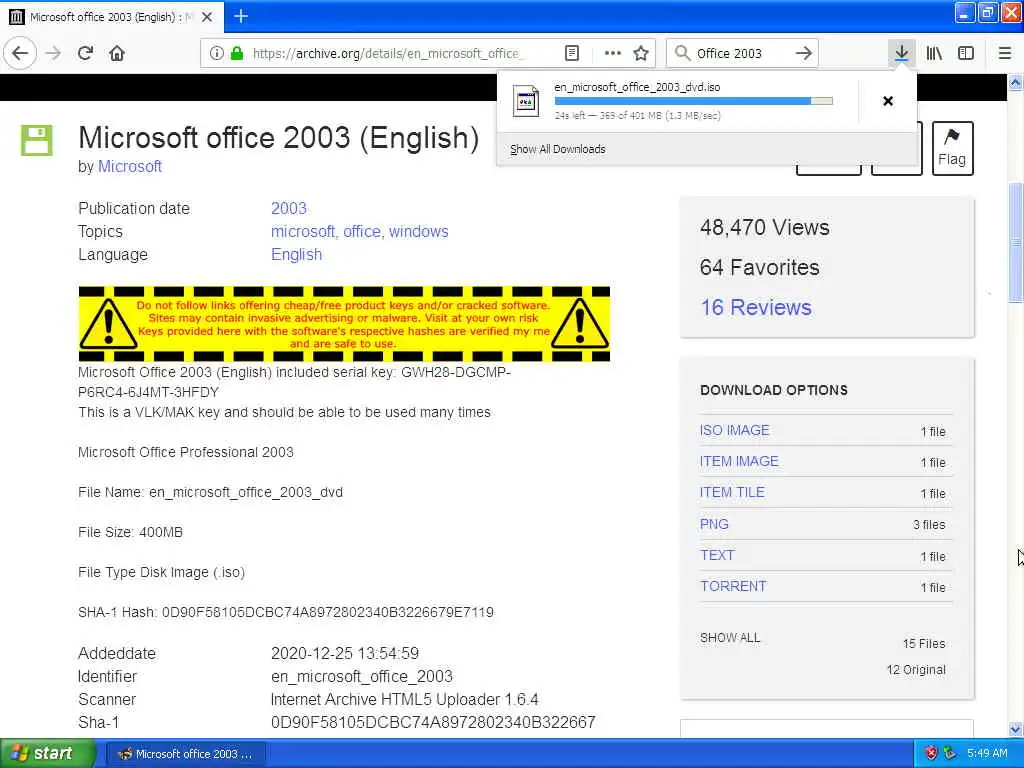Go back using browser back arrow
Screen dimensions: 1024x768
[20, 54]
